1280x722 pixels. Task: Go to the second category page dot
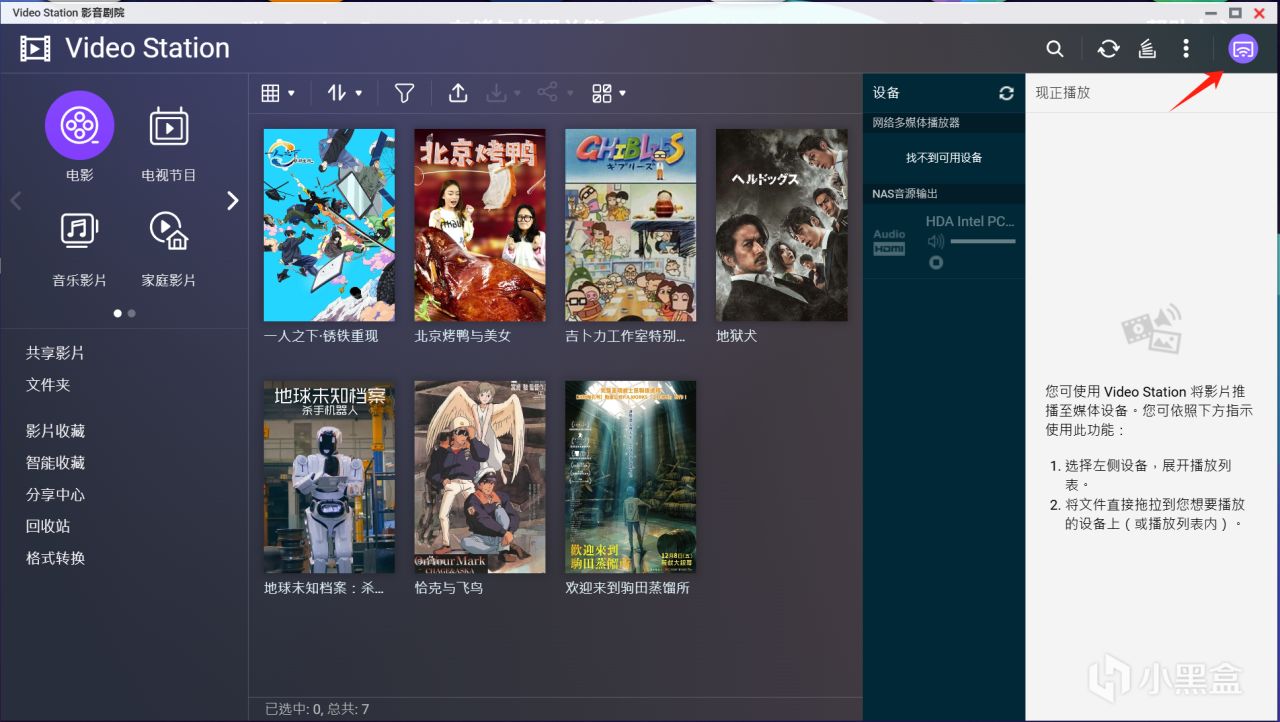(132, 313)
